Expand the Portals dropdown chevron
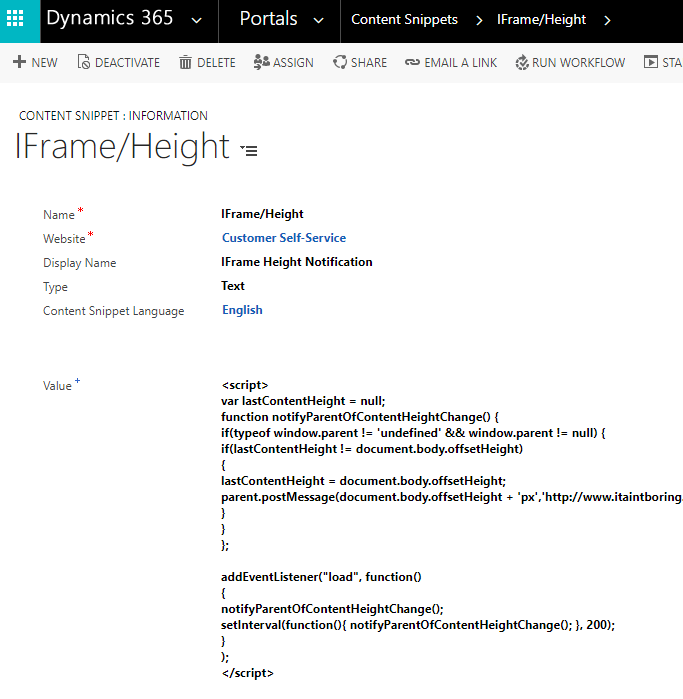 point(318,20)
